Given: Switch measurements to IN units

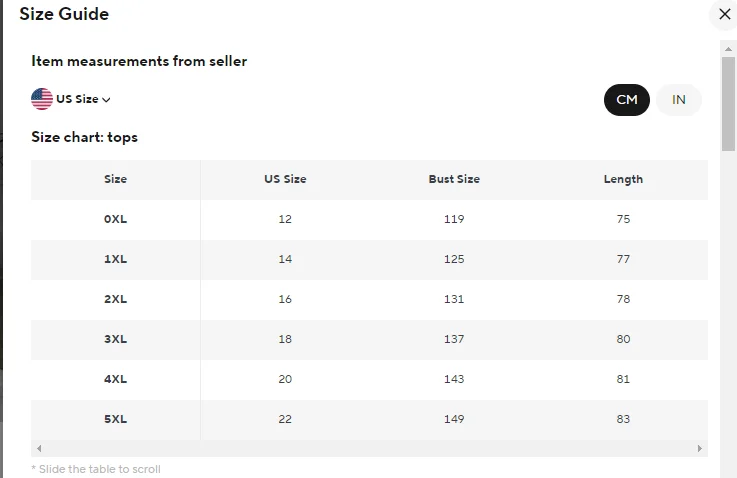Looking at the screenshot, I should [678, 100].
